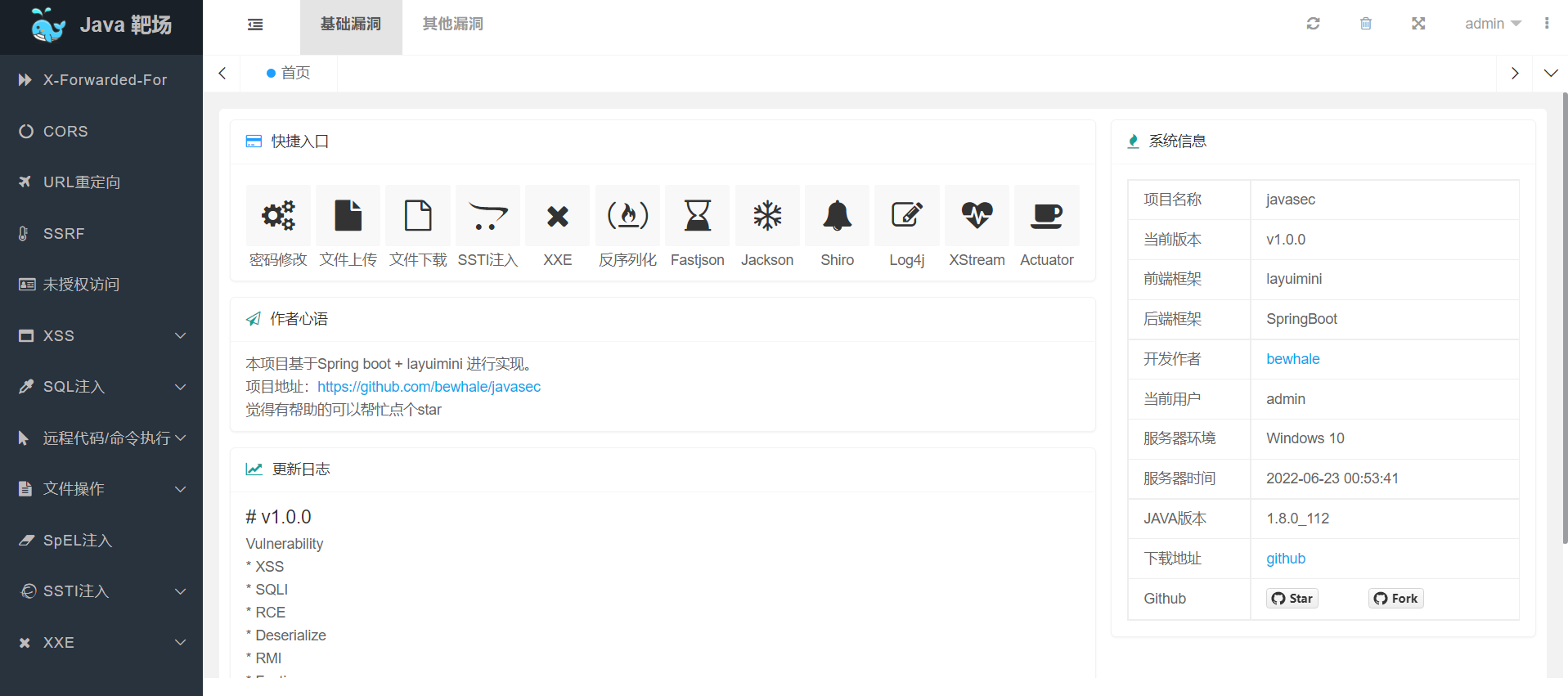Switch to the 其他漏洞 tab
The height and width of the screenshot is (696, 1568).
(x=453, y=25)
